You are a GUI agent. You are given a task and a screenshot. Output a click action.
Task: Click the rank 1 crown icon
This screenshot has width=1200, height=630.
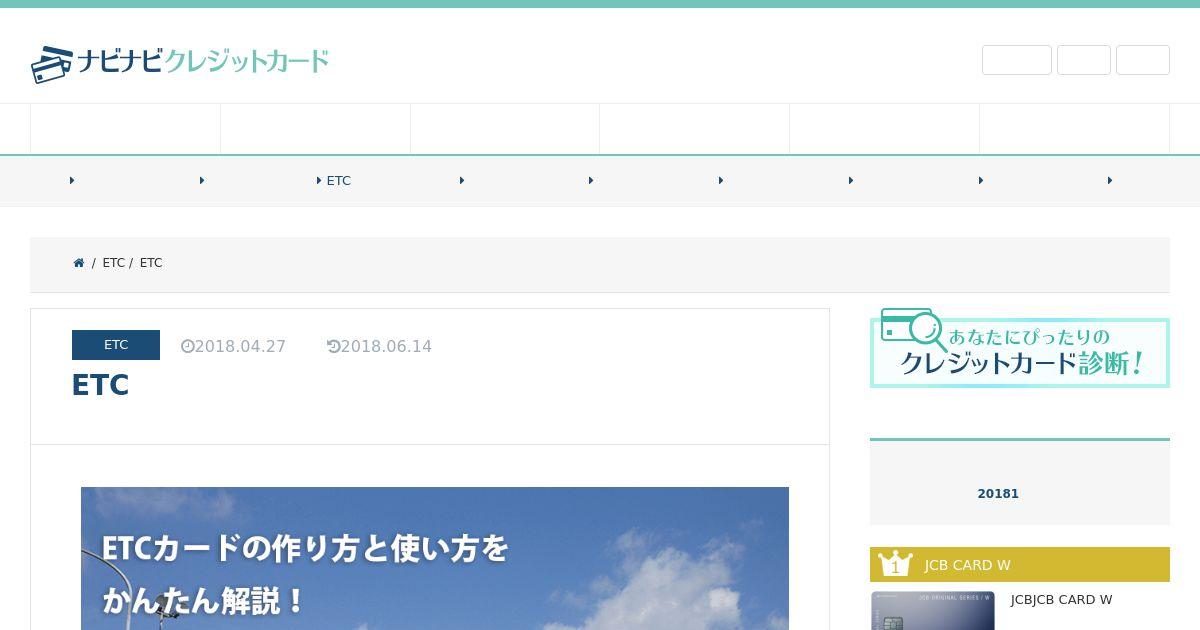[x=895, y=564]
